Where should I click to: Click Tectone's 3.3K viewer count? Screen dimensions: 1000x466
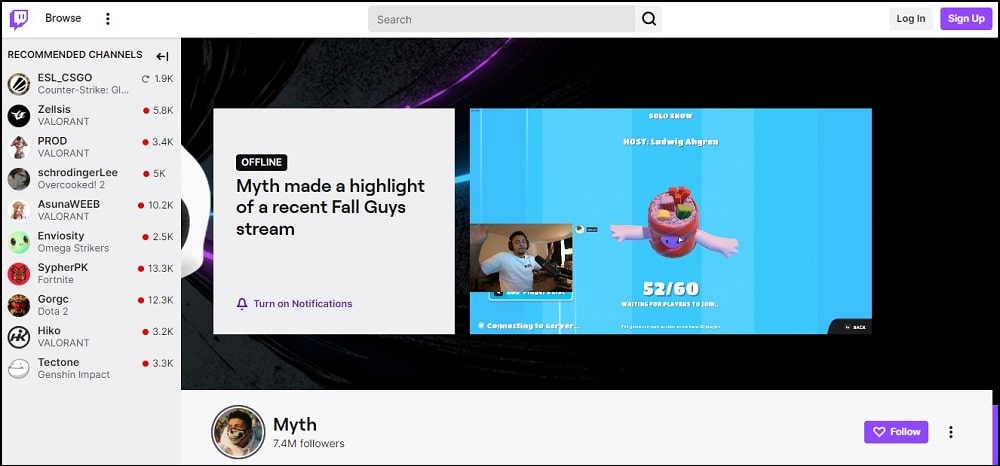coord(158,363)
